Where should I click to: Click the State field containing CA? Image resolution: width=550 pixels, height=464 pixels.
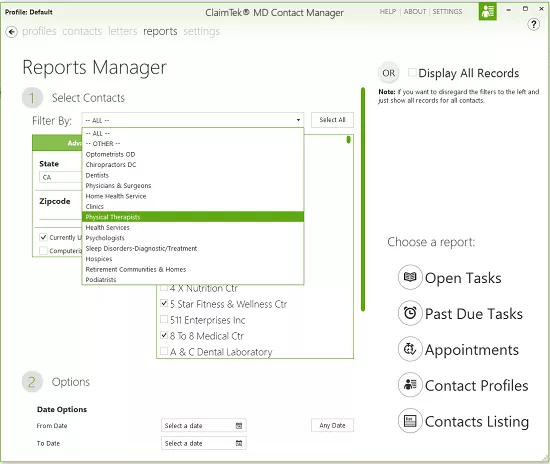[60, 177]
